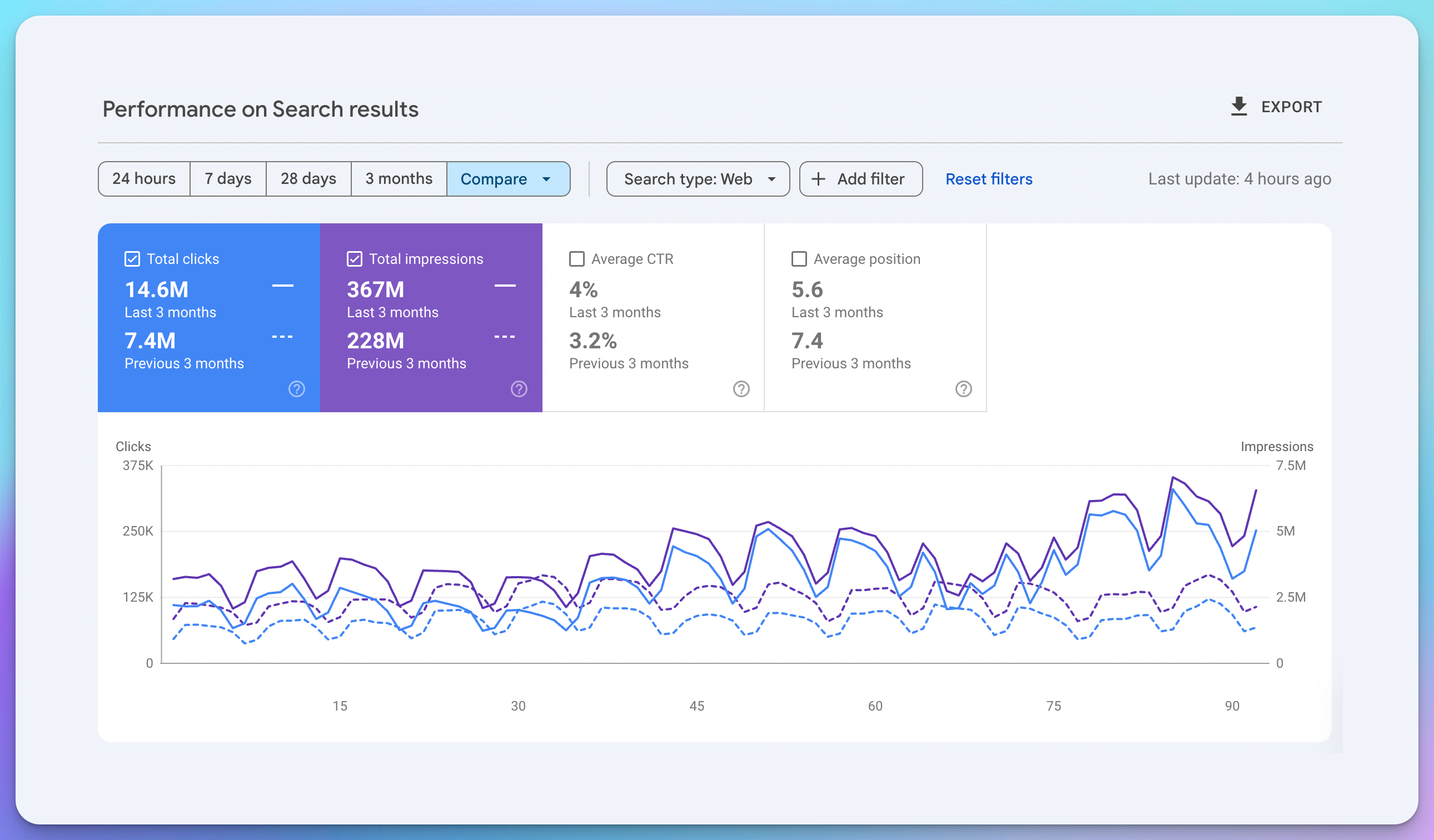Select the 3 months range tab
1434x840 pixels.
pyautogui.click(x=399, y=179)
